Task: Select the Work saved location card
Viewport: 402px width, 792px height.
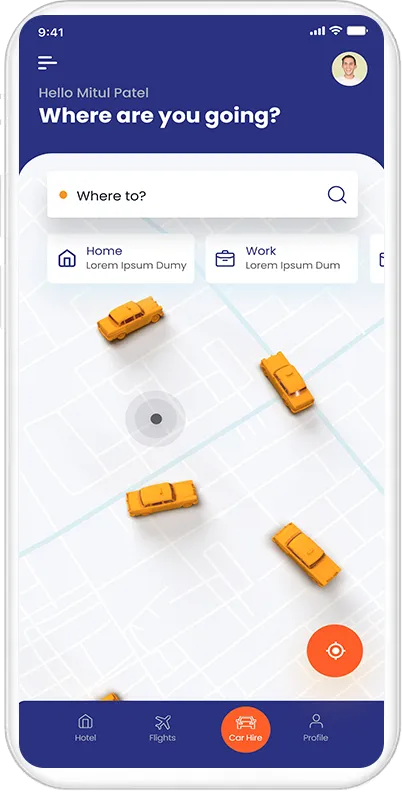Action: (x=282, y=258)
